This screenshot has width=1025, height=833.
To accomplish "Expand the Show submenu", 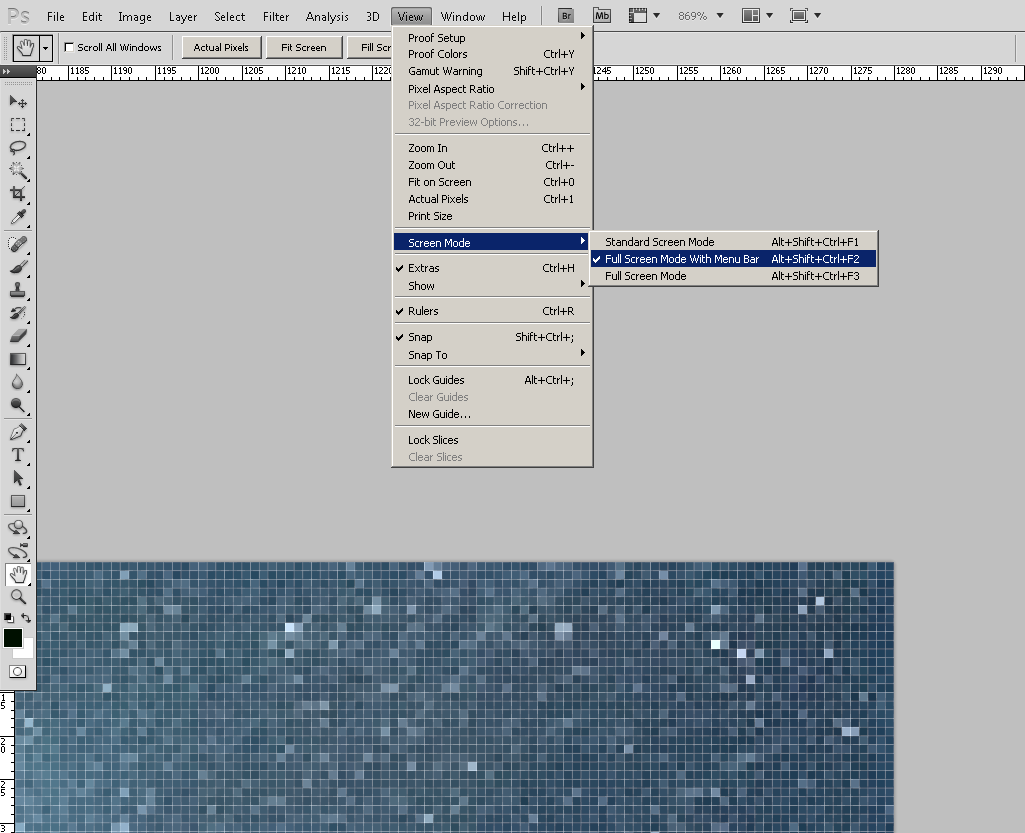I will pyautogui.click(x=492, y=286).
